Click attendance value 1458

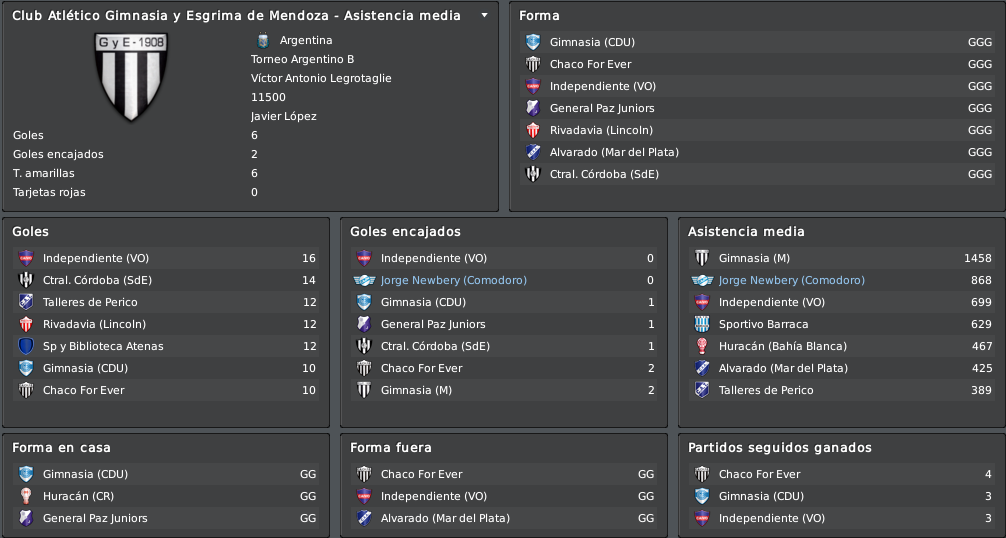978,258
